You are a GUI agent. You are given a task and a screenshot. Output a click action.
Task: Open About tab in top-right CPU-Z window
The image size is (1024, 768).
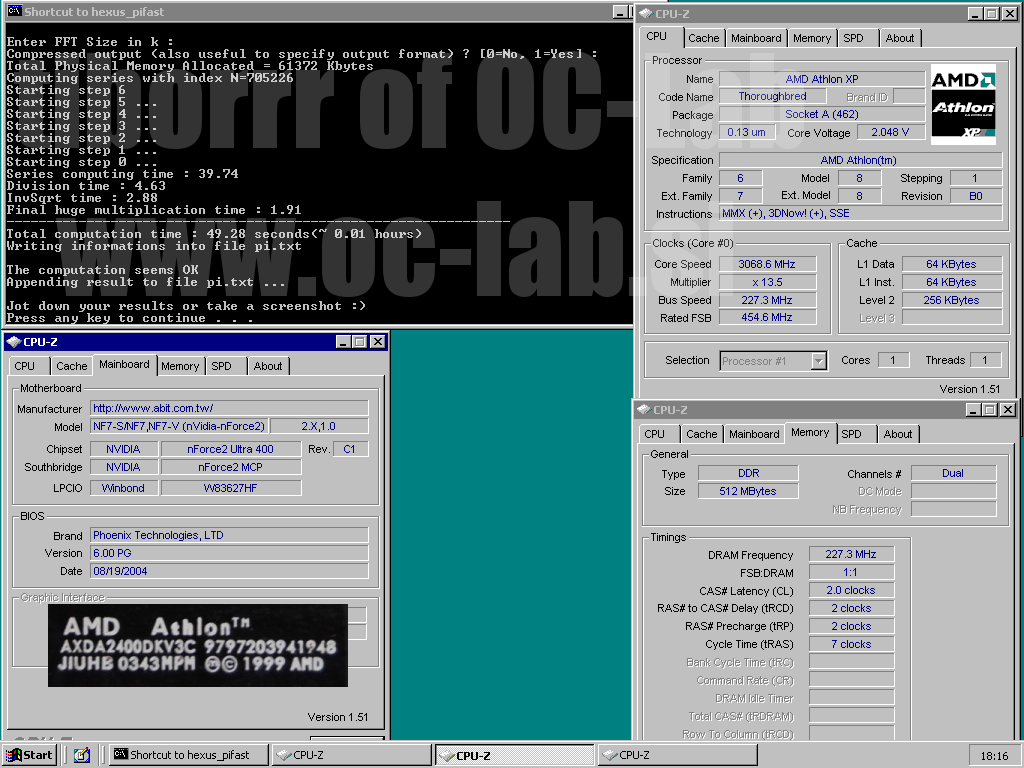point(899,38)
